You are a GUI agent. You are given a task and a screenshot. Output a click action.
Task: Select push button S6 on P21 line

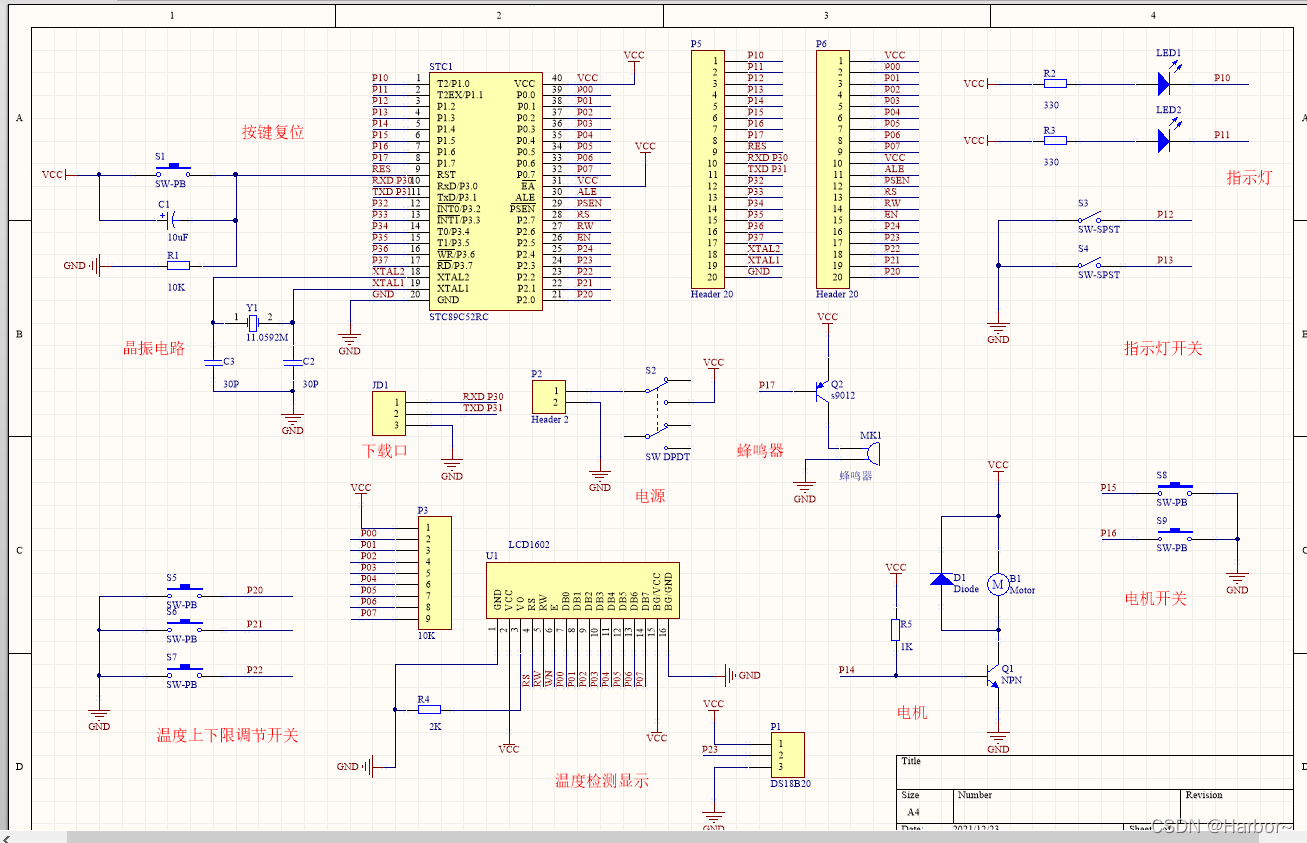pos(184,626)
